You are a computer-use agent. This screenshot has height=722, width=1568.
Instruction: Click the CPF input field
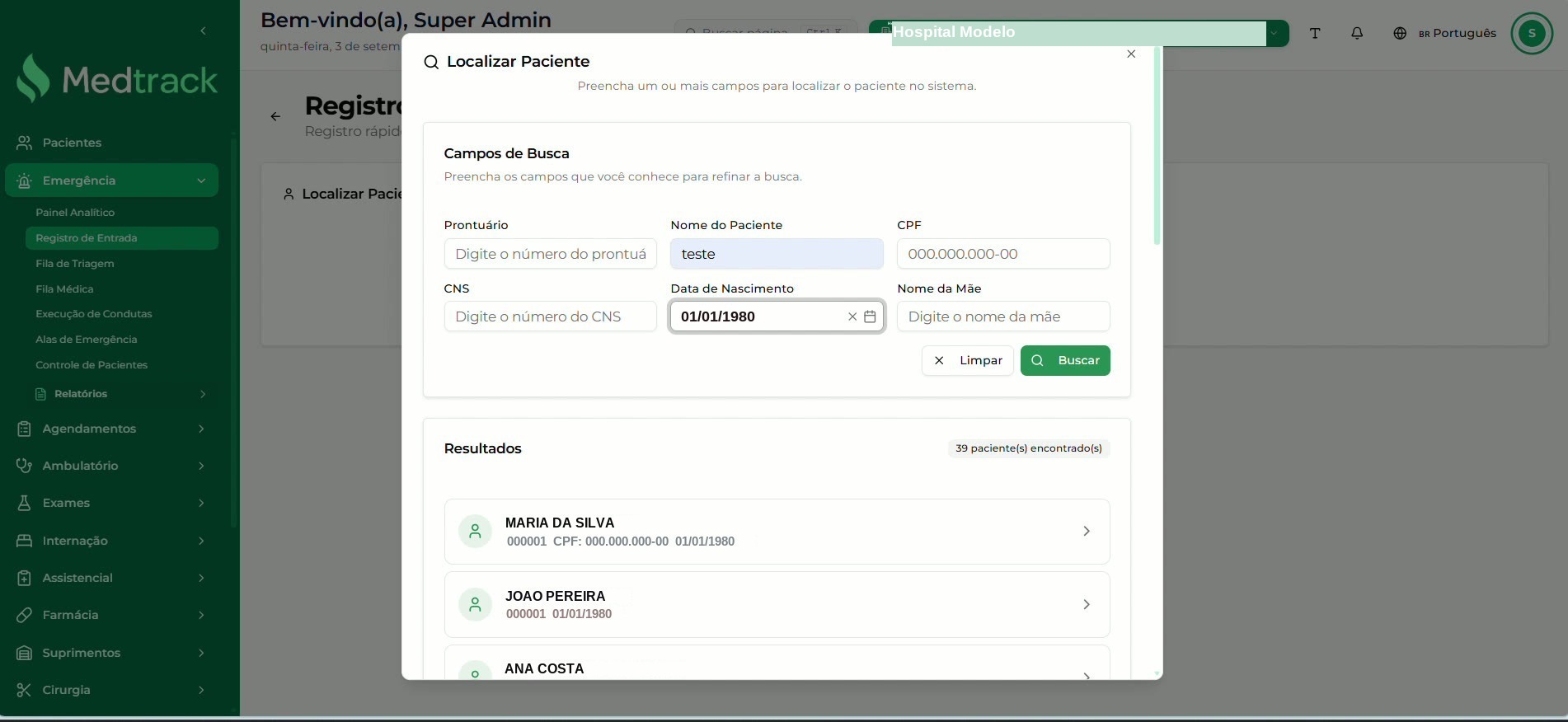coord(1003,254)
